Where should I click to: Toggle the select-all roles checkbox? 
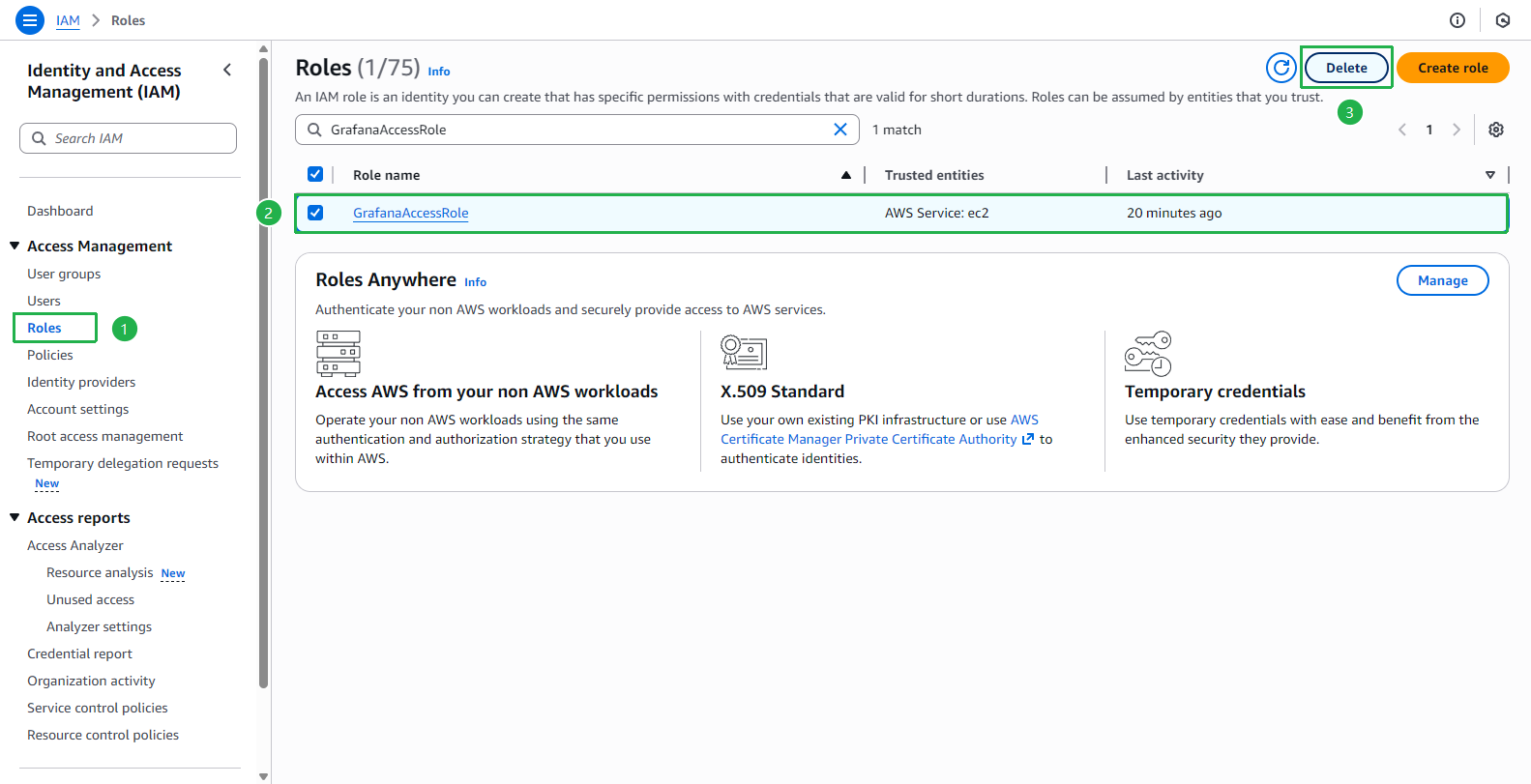click(x=315, y=174)
